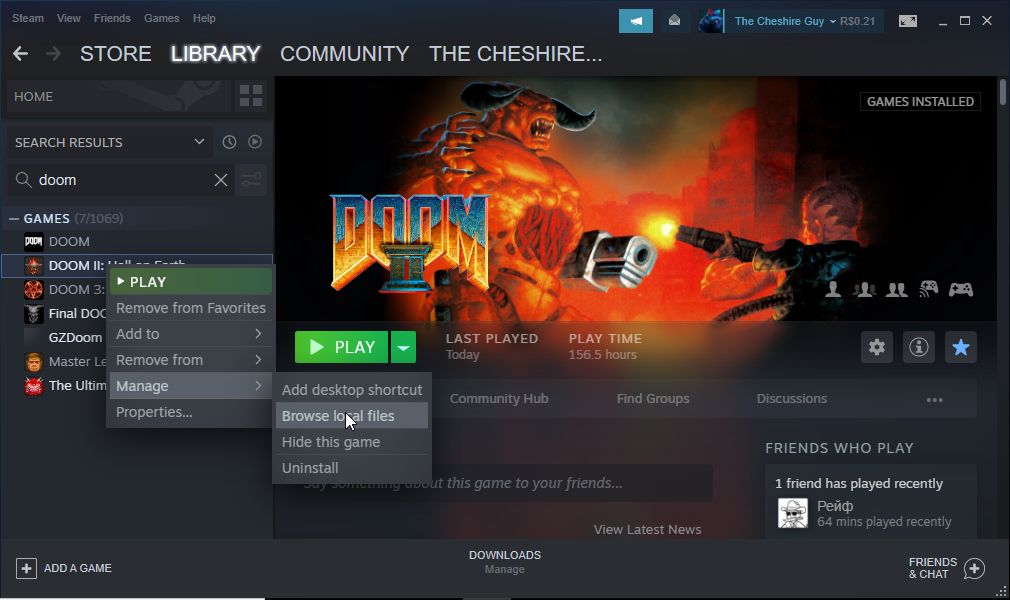Open the PLAY button dropdown arrow
1010x600 pixels.
pos(403,347)
